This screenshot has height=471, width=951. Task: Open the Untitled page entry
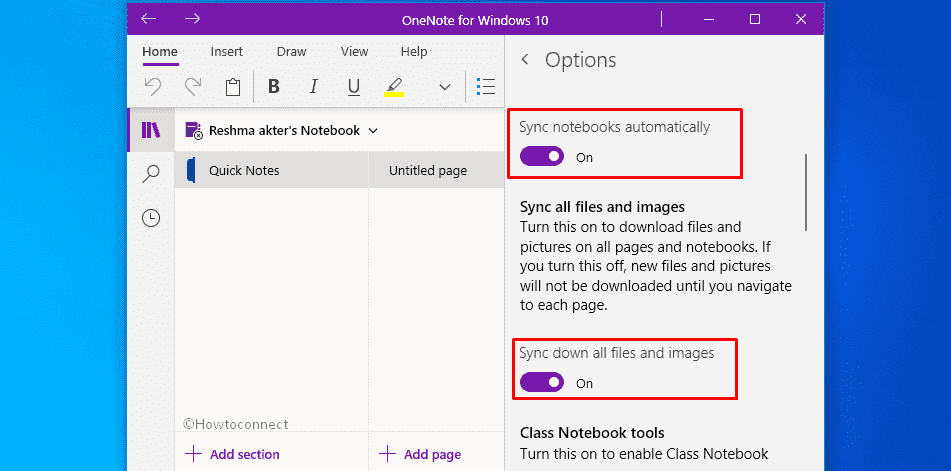click(x=437, y=170)
